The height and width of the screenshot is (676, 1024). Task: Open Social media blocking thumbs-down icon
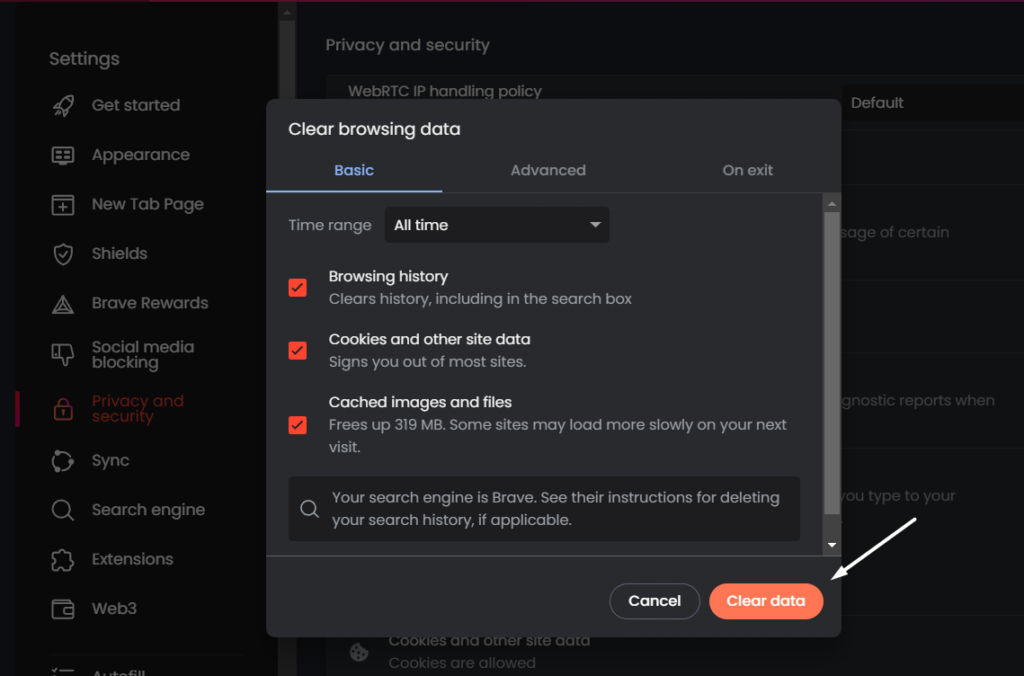pyautogui.click(x=63, y=355)
